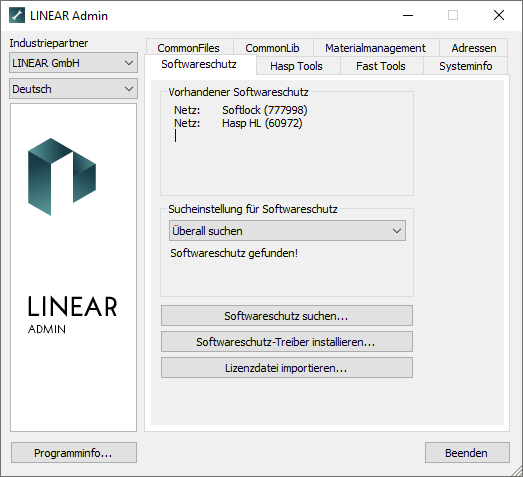523x477 pixels.
Task: Expand the Überall suchen dropdown
Action: 287,230
